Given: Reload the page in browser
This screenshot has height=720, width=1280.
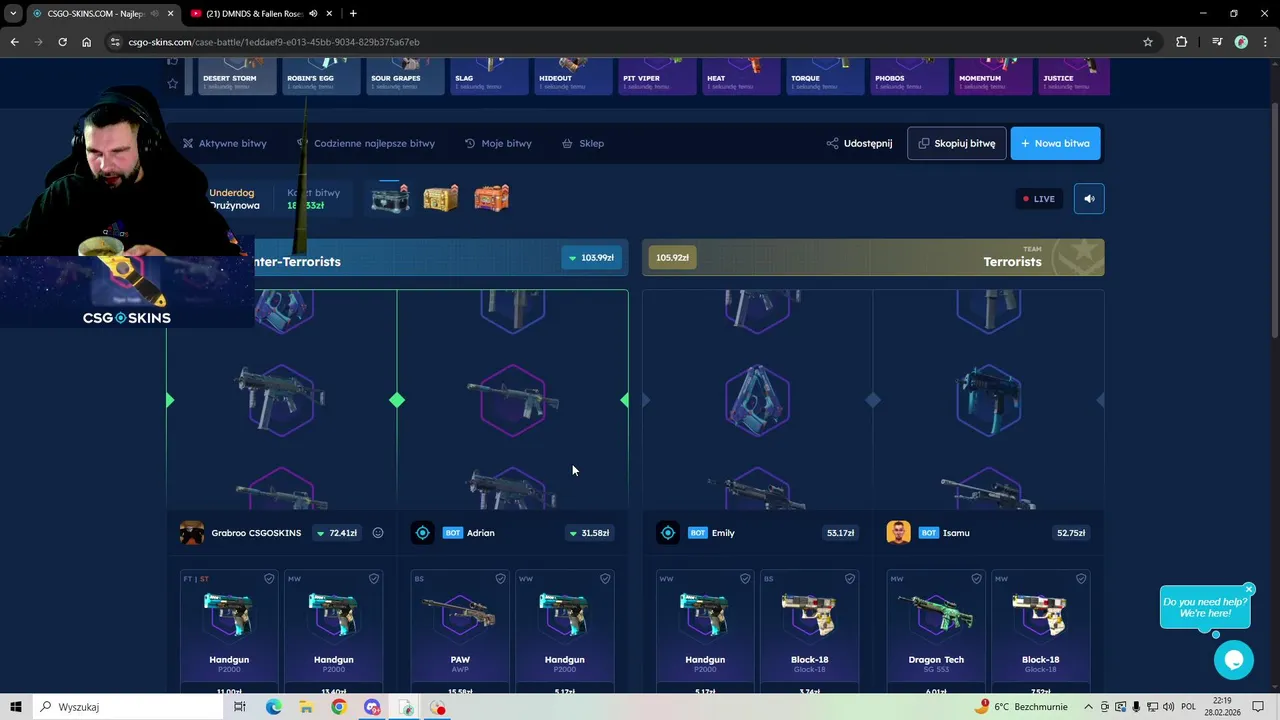Looking at the screenshot, I should (62, 42).
